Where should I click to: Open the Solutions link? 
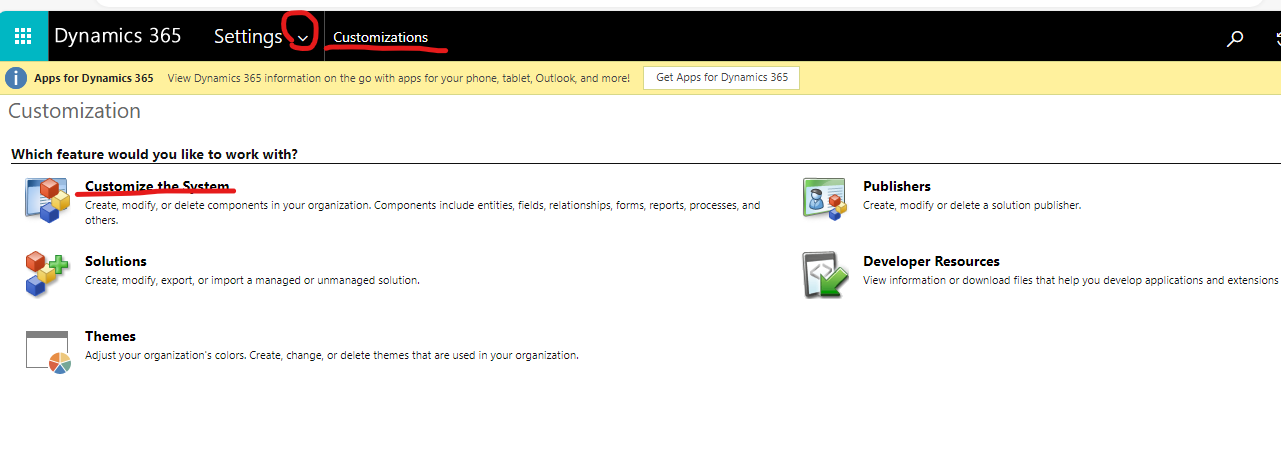point(116,261)
